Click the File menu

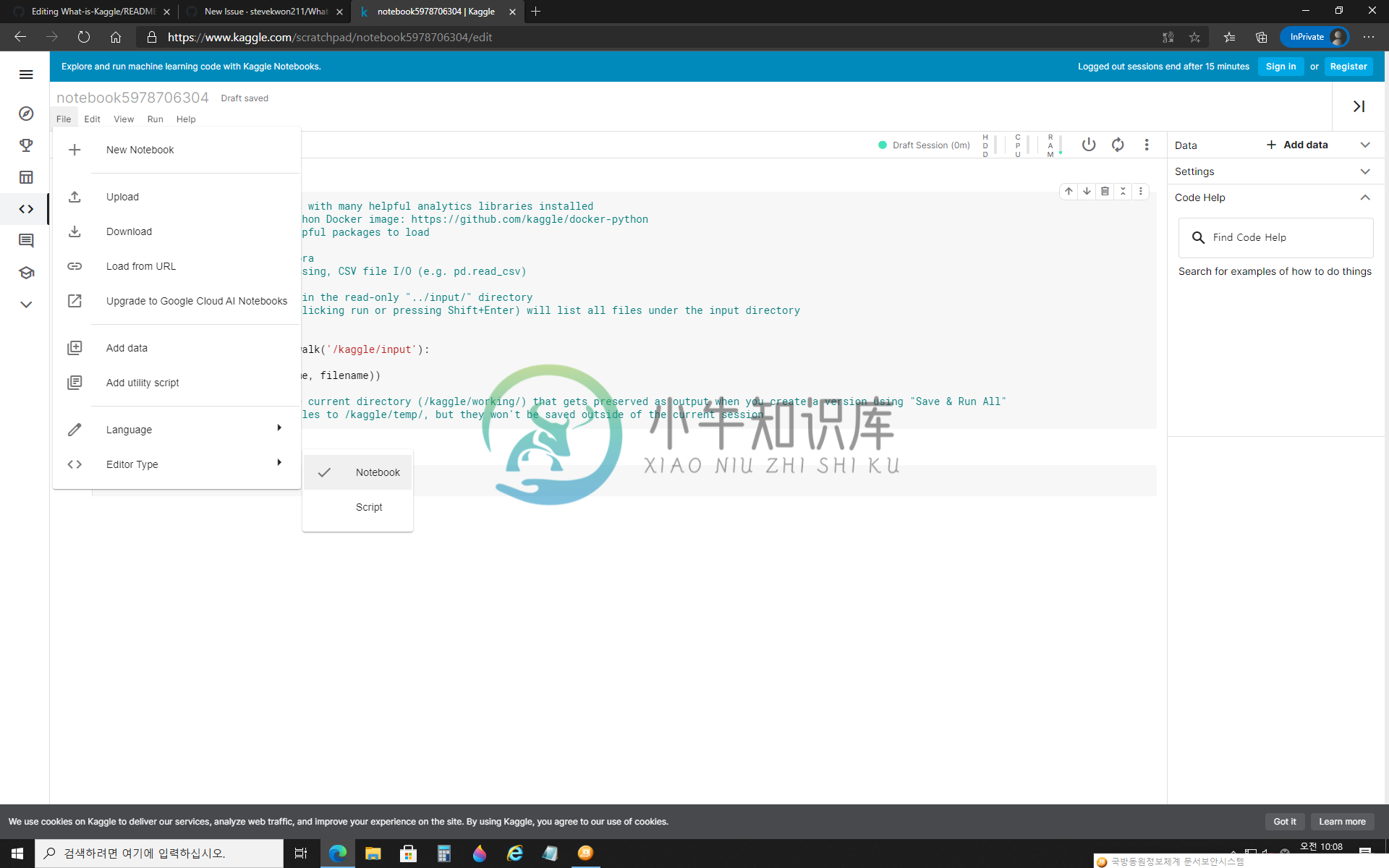(x=64, y=119)
